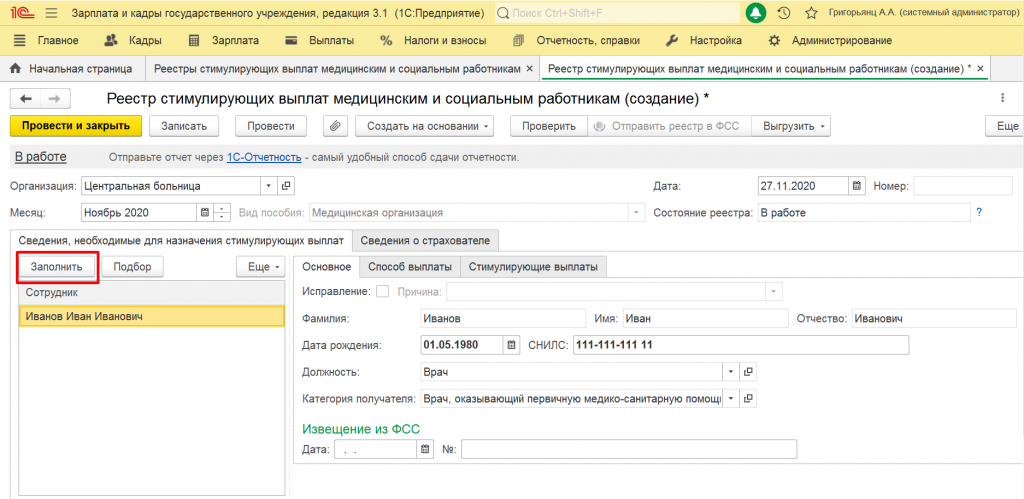This screenshot has width=1024, height=499.
Task: Select Иванов Иван Иванович in employee list
Action: click(x=85, y=317)
